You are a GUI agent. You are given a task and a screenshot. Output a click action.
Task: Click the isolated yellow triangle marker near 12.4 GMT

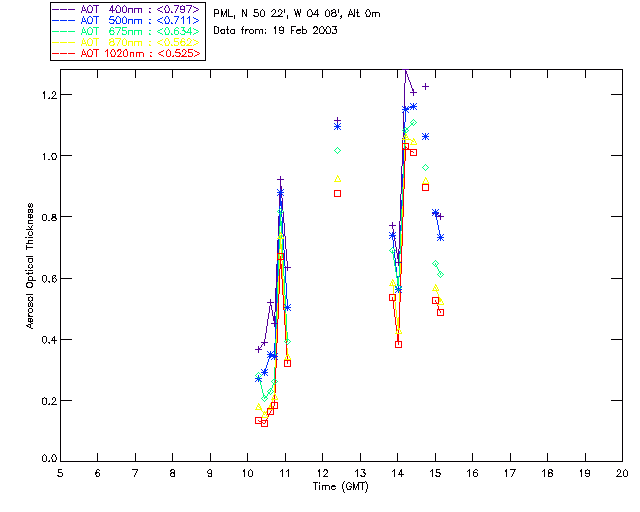(338, 179)
